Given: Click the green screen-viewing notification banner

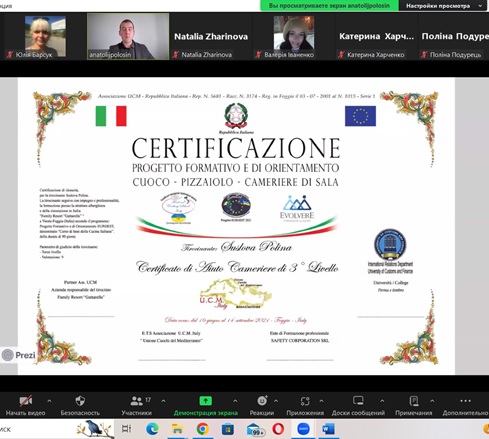Looking at the screenshot, I should tap(329, 6).
